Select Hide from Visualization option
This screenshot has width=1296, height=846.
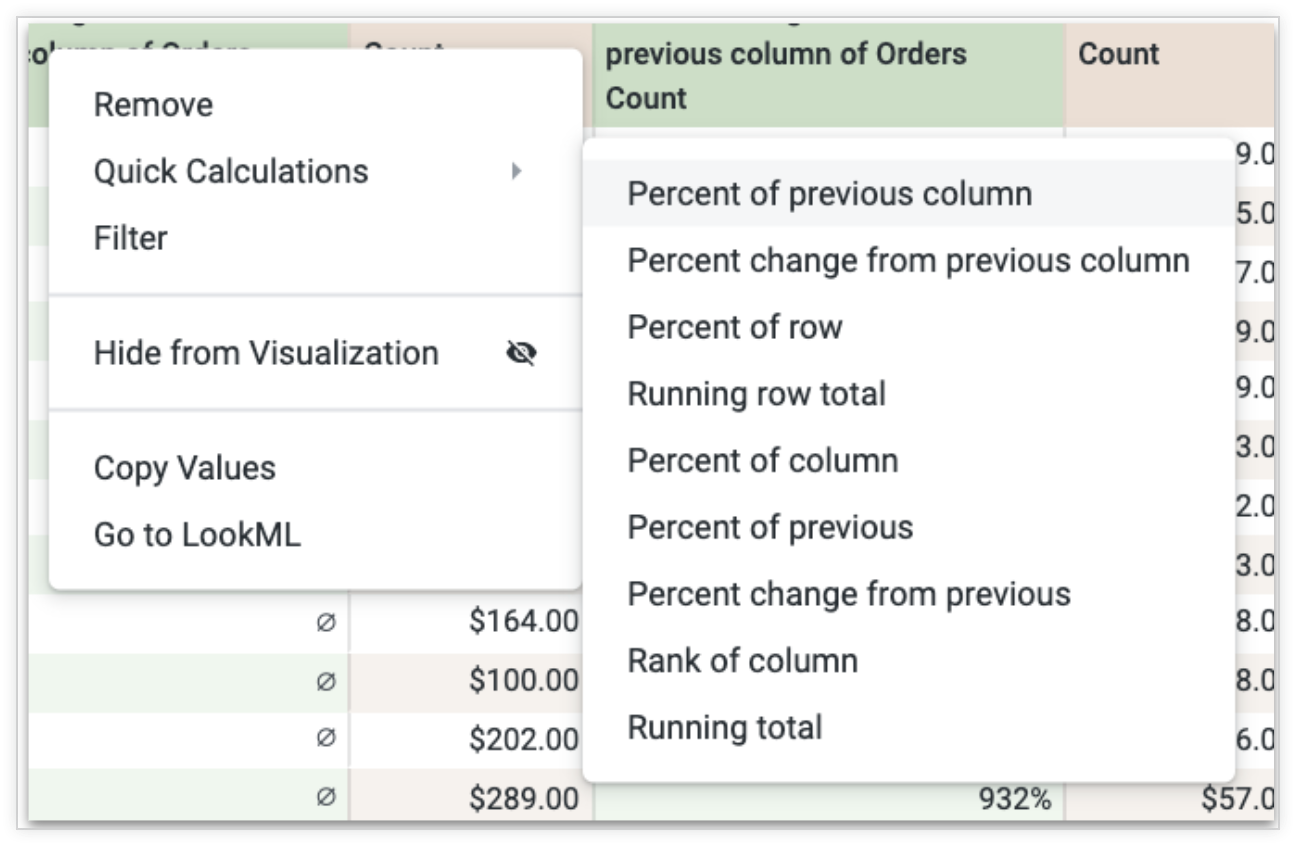pyautogui.click(x=266, y=353)
